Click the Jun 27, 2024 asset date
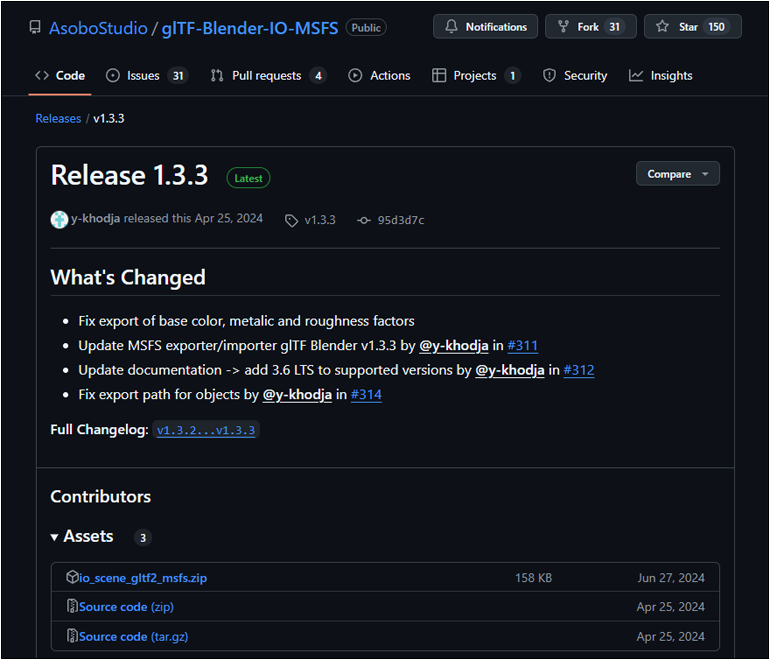 point(671,578)
